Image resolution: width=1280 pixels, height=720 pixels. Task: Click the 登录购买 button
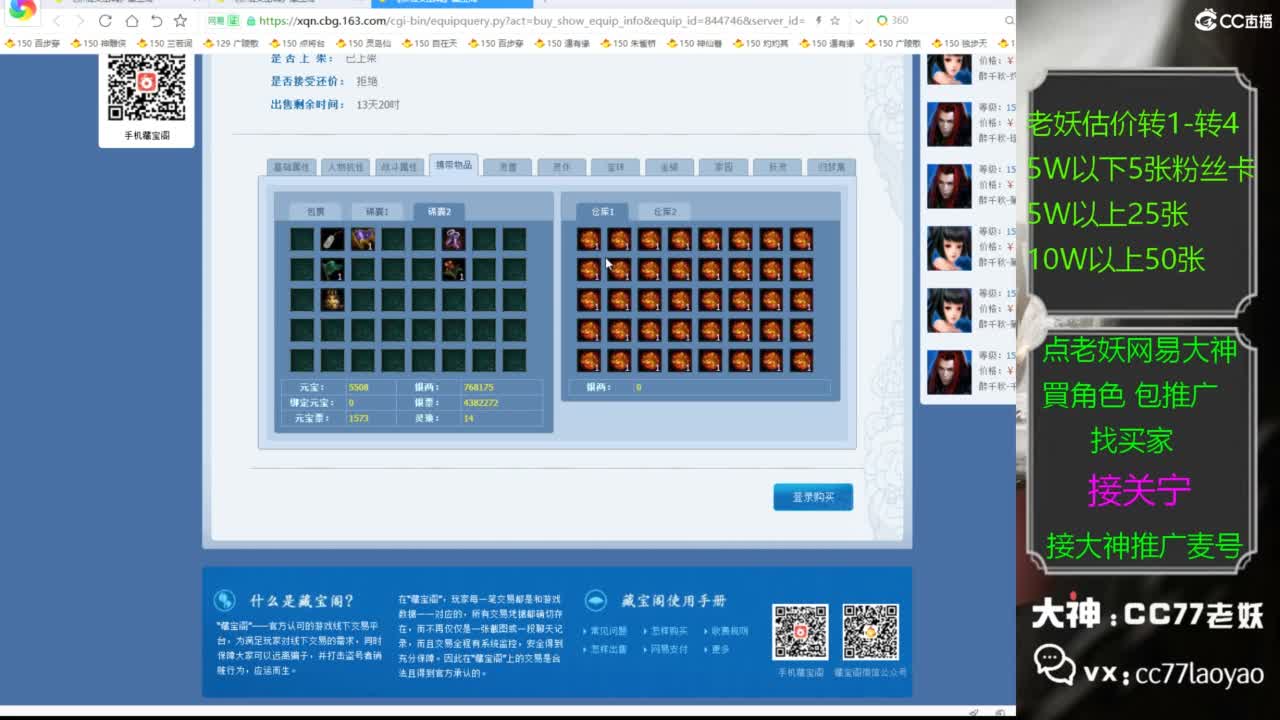[813, 497]
